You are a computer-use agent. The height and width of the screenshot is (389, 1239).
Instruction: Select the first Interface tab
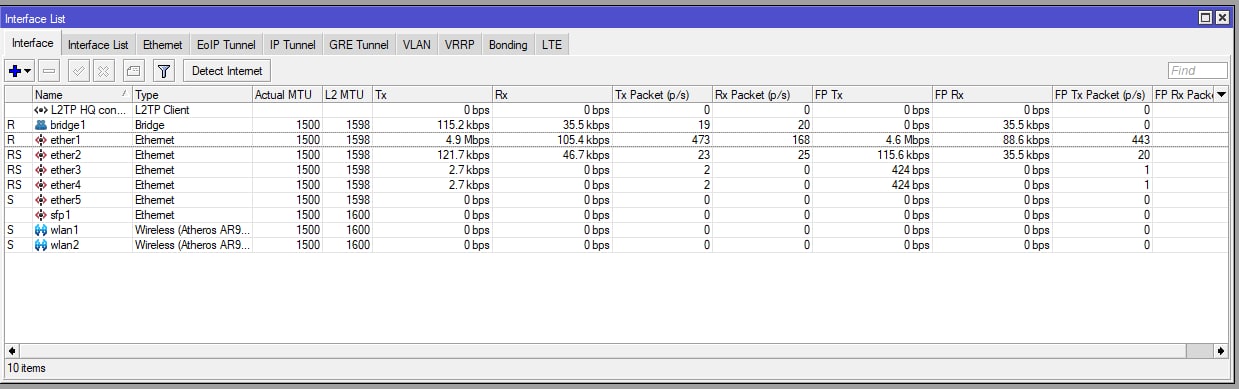coord(32,44)
